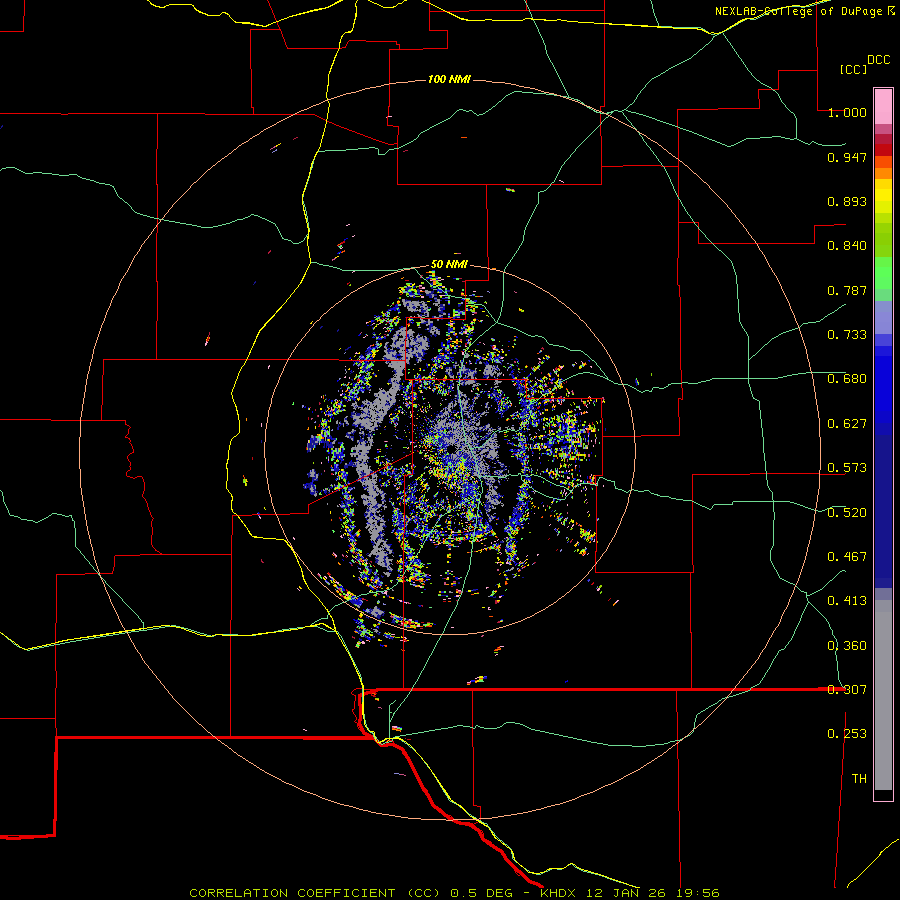Viewport: 900px width, 900px height.
Task: Click the pink segment of color bar
Action: pyautogui.click(x=883, y=107)
